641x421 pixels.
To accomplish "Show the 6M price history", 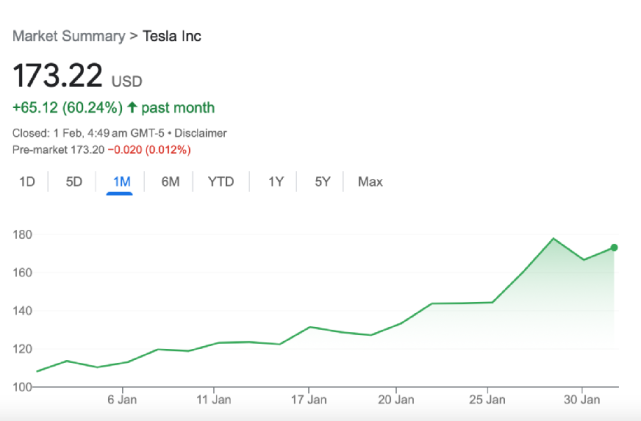I will [170, 181].
